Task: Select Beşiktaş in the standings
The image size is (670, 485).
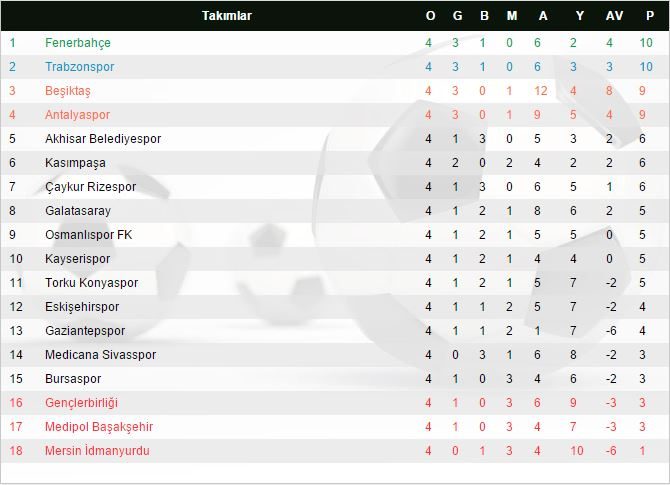Action: [68, 91]
